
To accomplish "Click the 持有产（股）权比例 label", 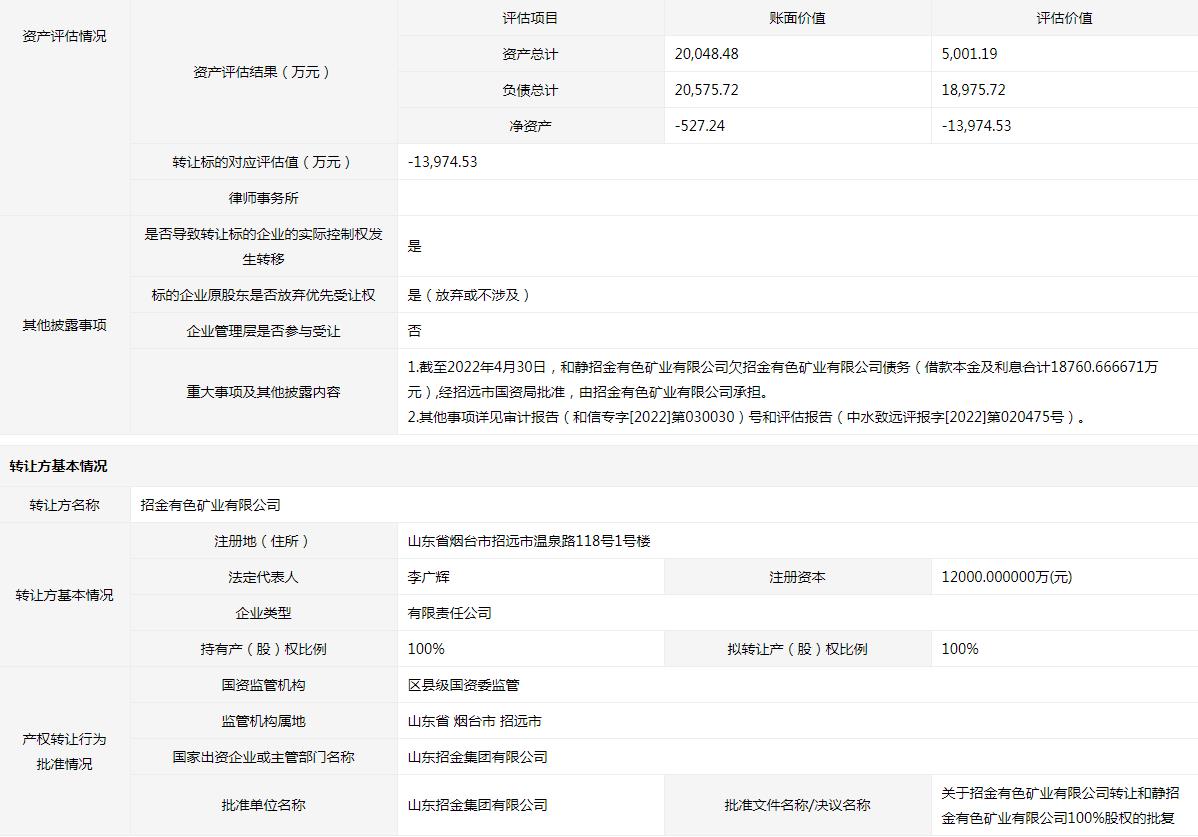I will pos(263,649).
